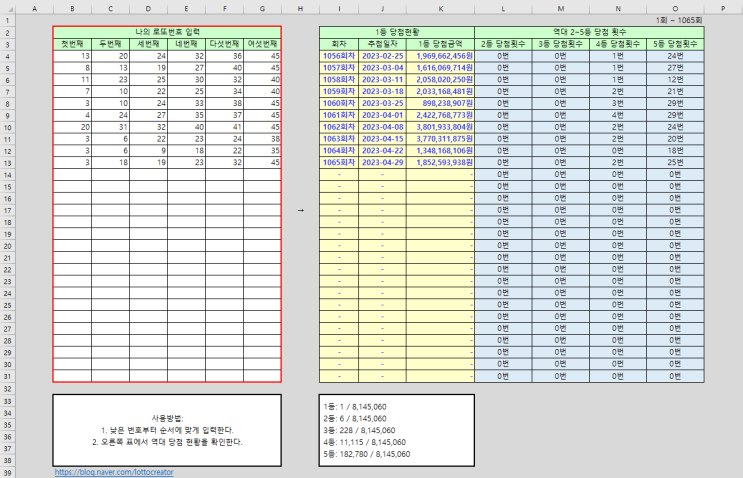The height and width of the screenshot is (478, 743).
Task: Select the 1등 당첨현황 header cell
Action: (397, 32)
